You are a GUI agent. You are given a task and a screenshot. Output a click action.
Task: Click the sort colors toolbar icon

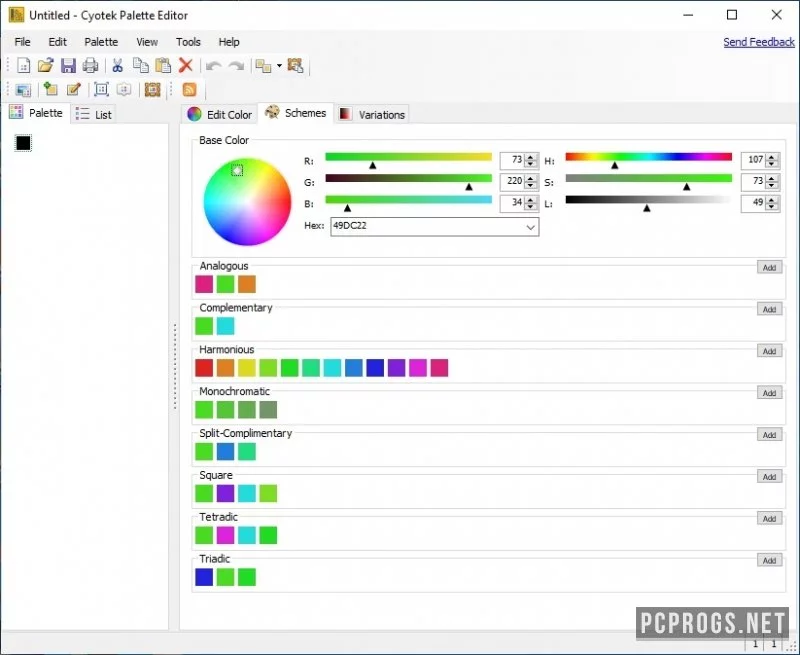click(263, 66)
